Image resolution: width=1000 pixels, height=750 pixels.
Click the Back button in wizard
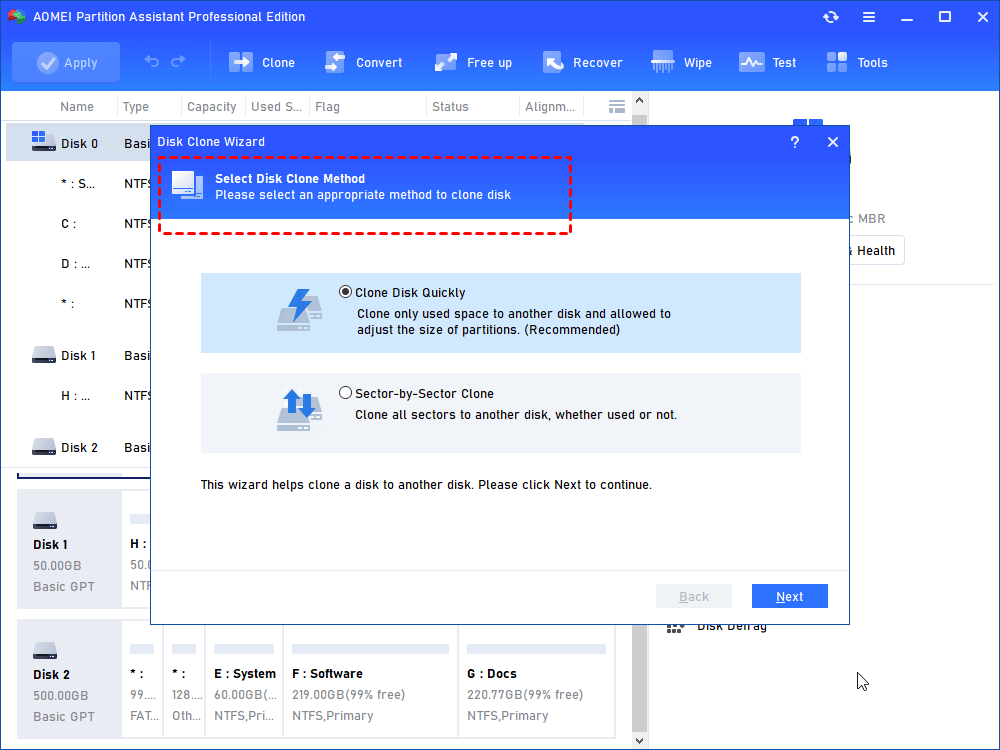(x=694, y=596)
